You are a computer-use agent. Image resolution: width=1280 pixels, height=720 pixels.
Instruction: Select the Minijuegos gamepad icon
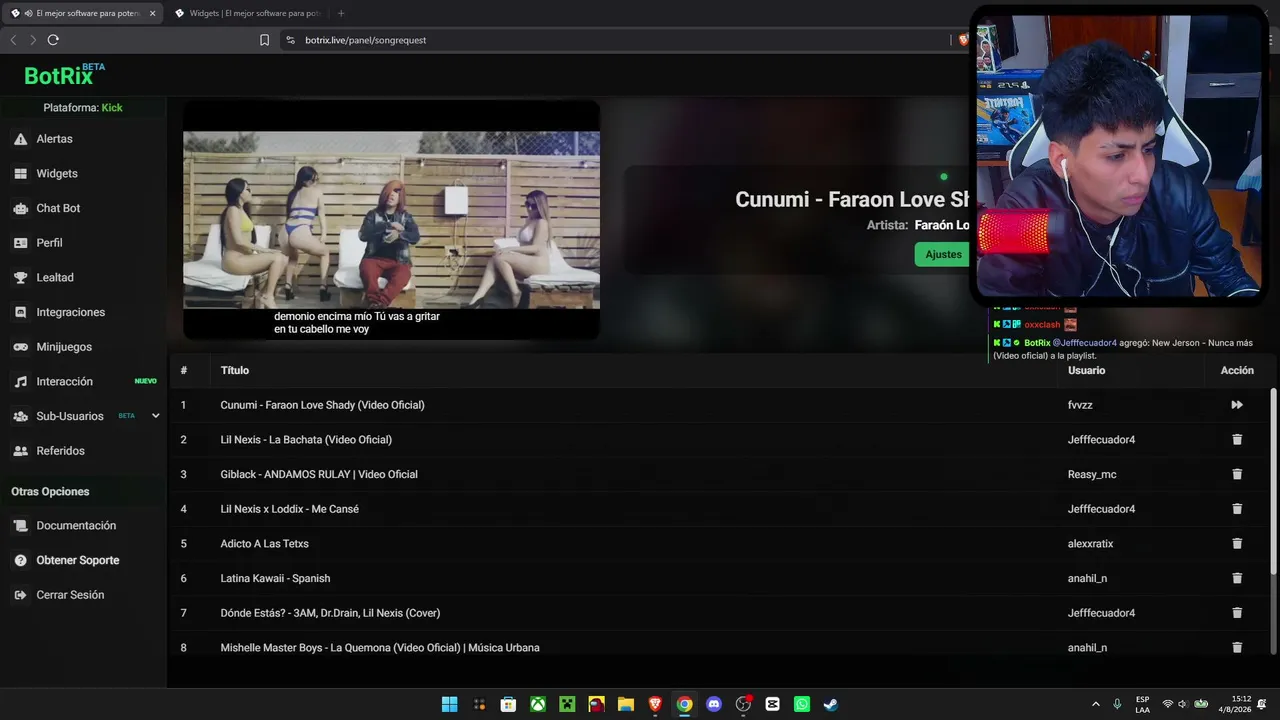pyautogui.click(x=20, y=347)
